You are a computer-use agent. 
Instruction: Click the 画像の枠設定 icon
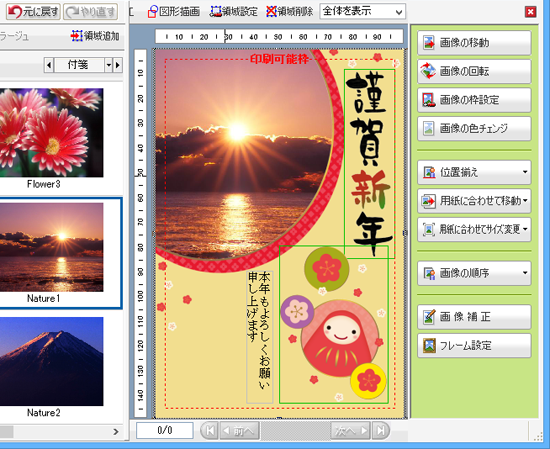[x=429, y=100]
